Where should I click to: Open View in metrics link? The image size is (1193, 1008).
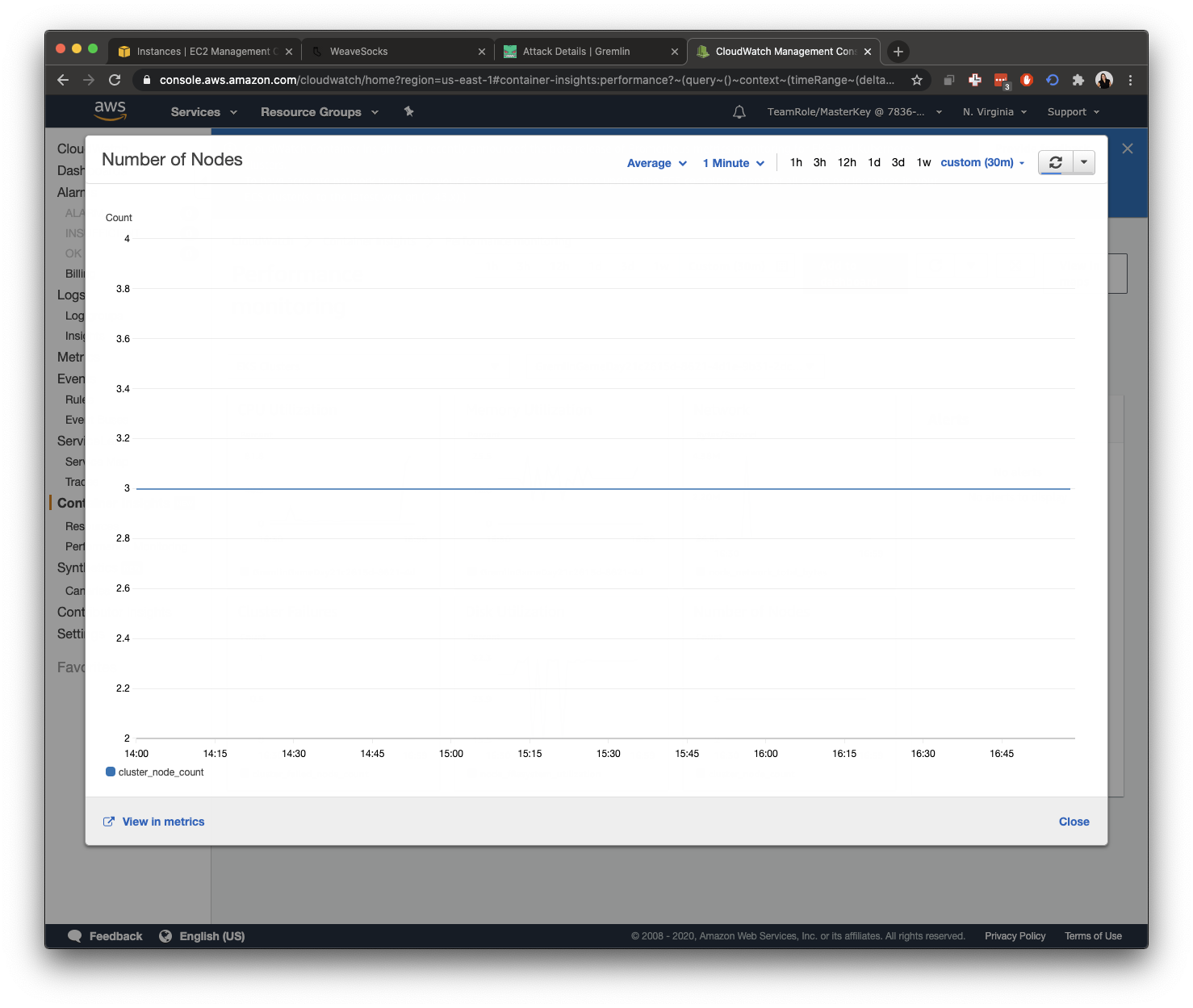154,822
